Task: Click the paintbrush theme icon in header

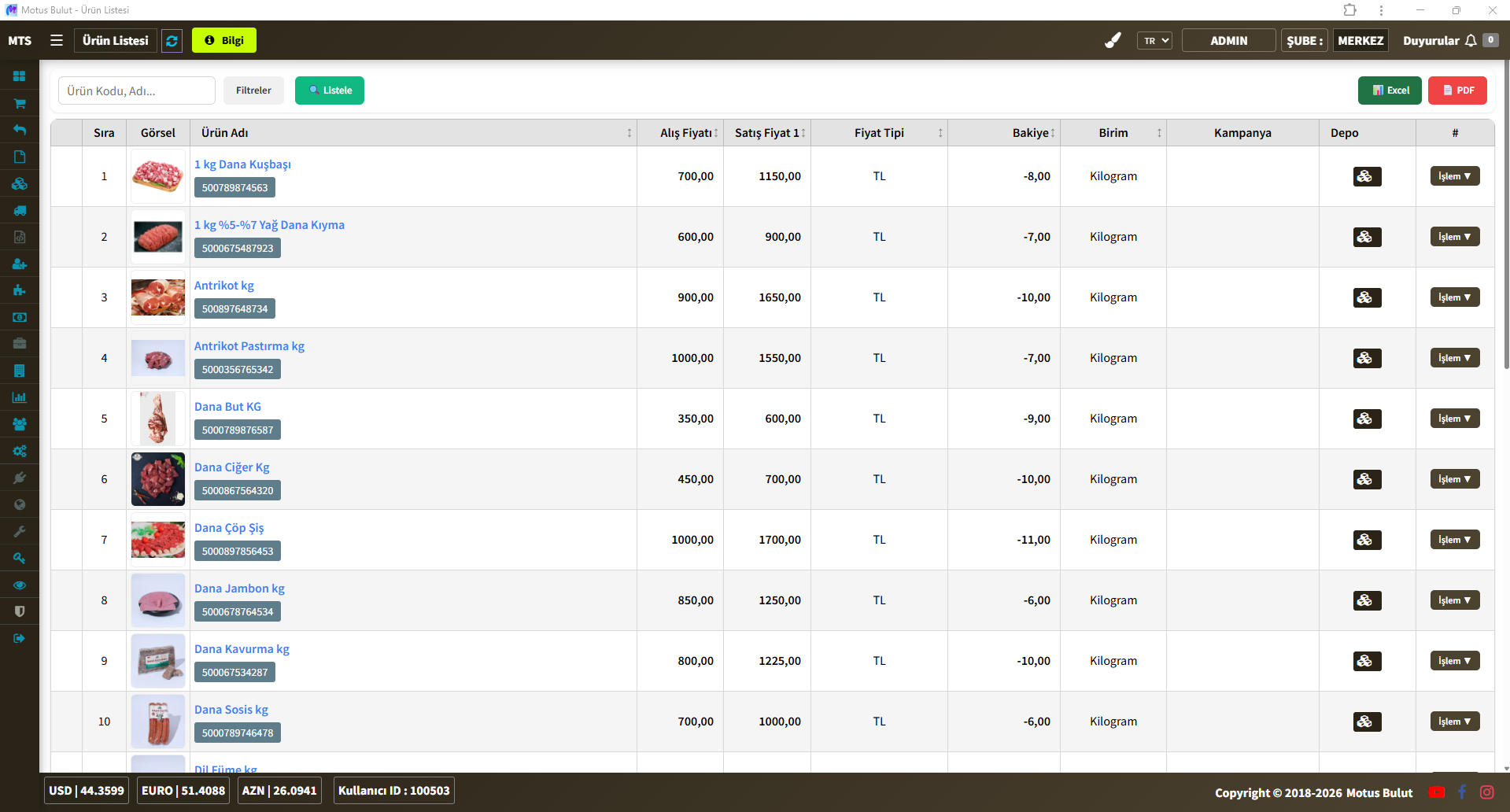Action: pos(1113,40)
